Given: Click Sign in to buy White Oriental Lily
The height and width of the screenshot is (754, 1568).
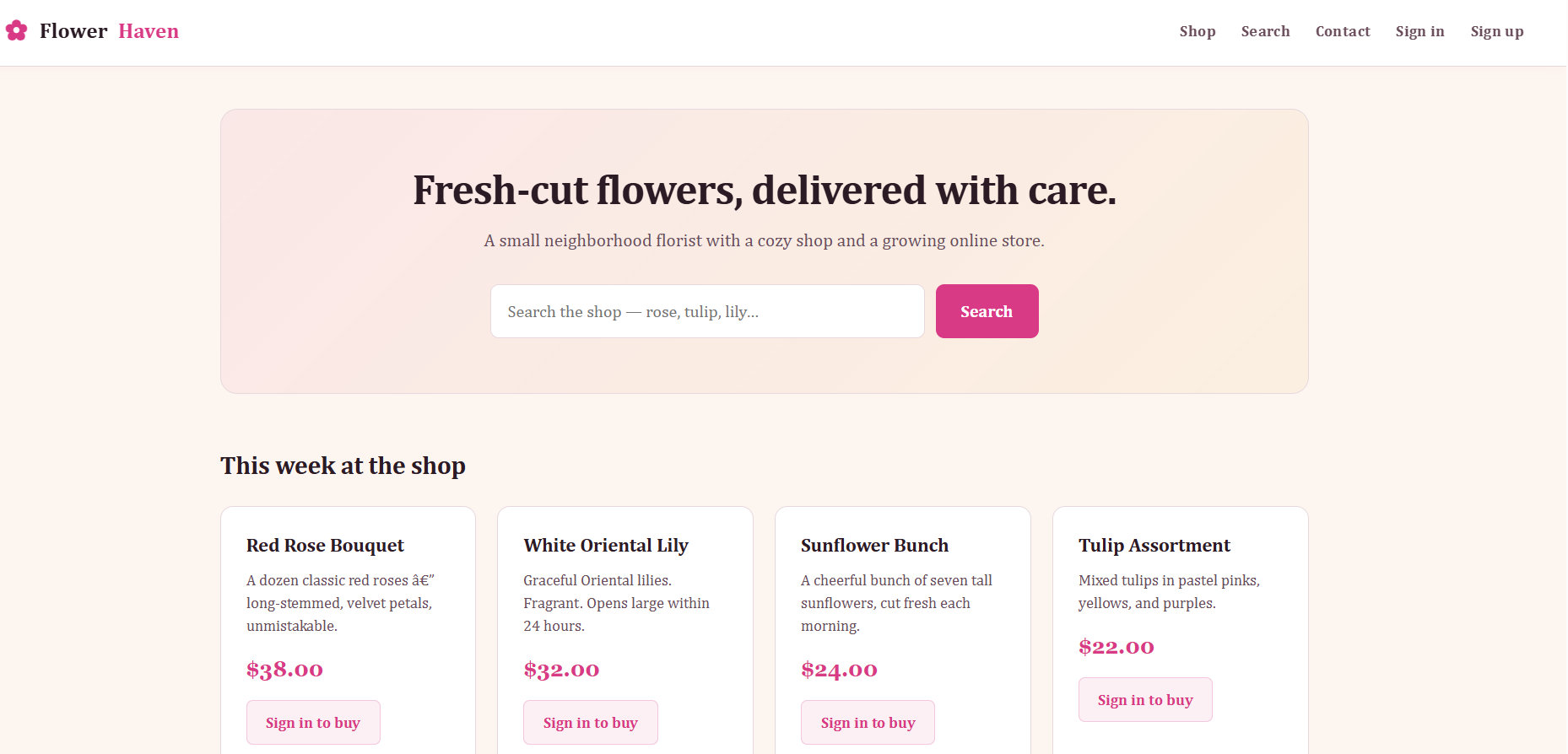Looking at the screenshot, I should click(590, 722).
